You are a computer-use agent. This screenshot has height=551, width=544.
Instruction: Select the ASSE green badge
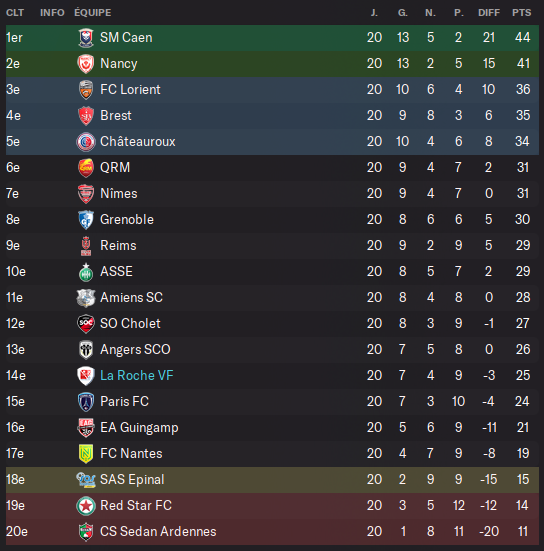point(86,273)
